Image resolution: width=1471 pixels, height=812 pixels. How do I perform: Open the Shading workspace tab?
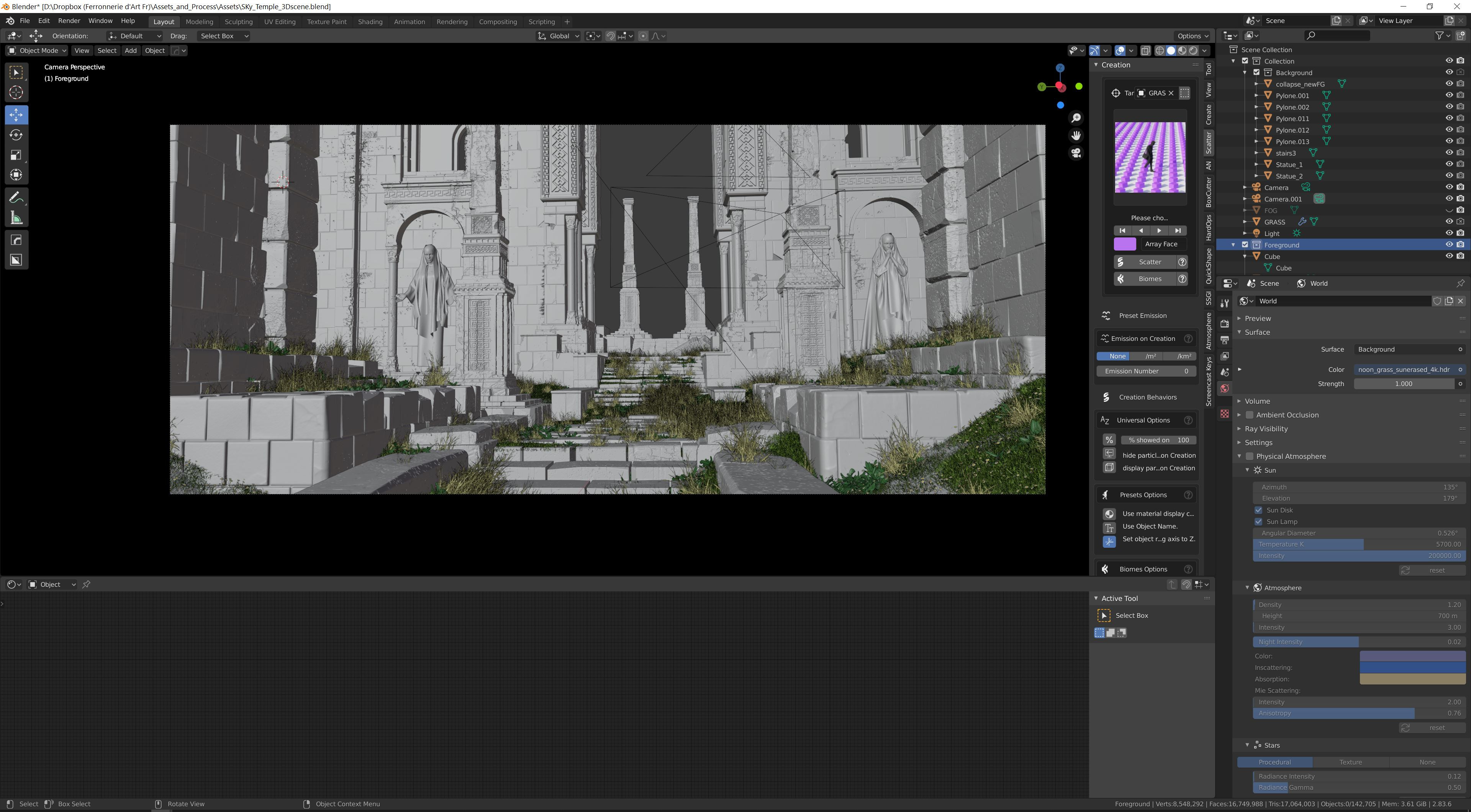(369, 22)
